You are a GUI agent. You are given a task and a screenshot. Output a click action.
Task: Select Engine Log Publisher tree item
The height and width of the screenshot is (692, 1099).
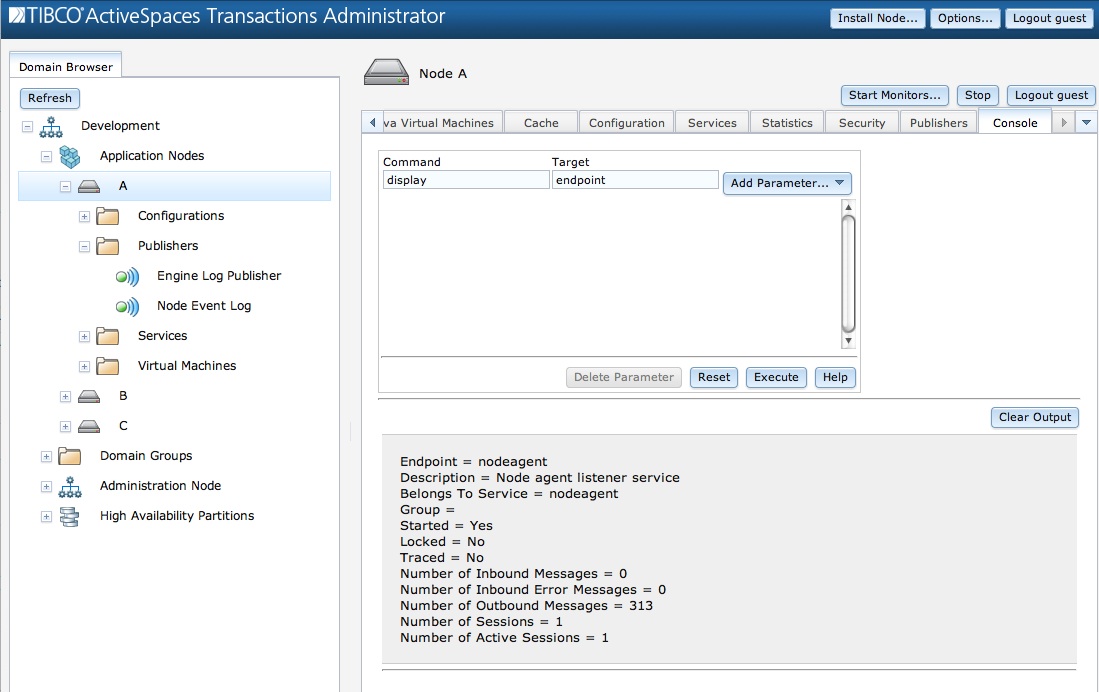pyautogui.click(x=219, y=276)
